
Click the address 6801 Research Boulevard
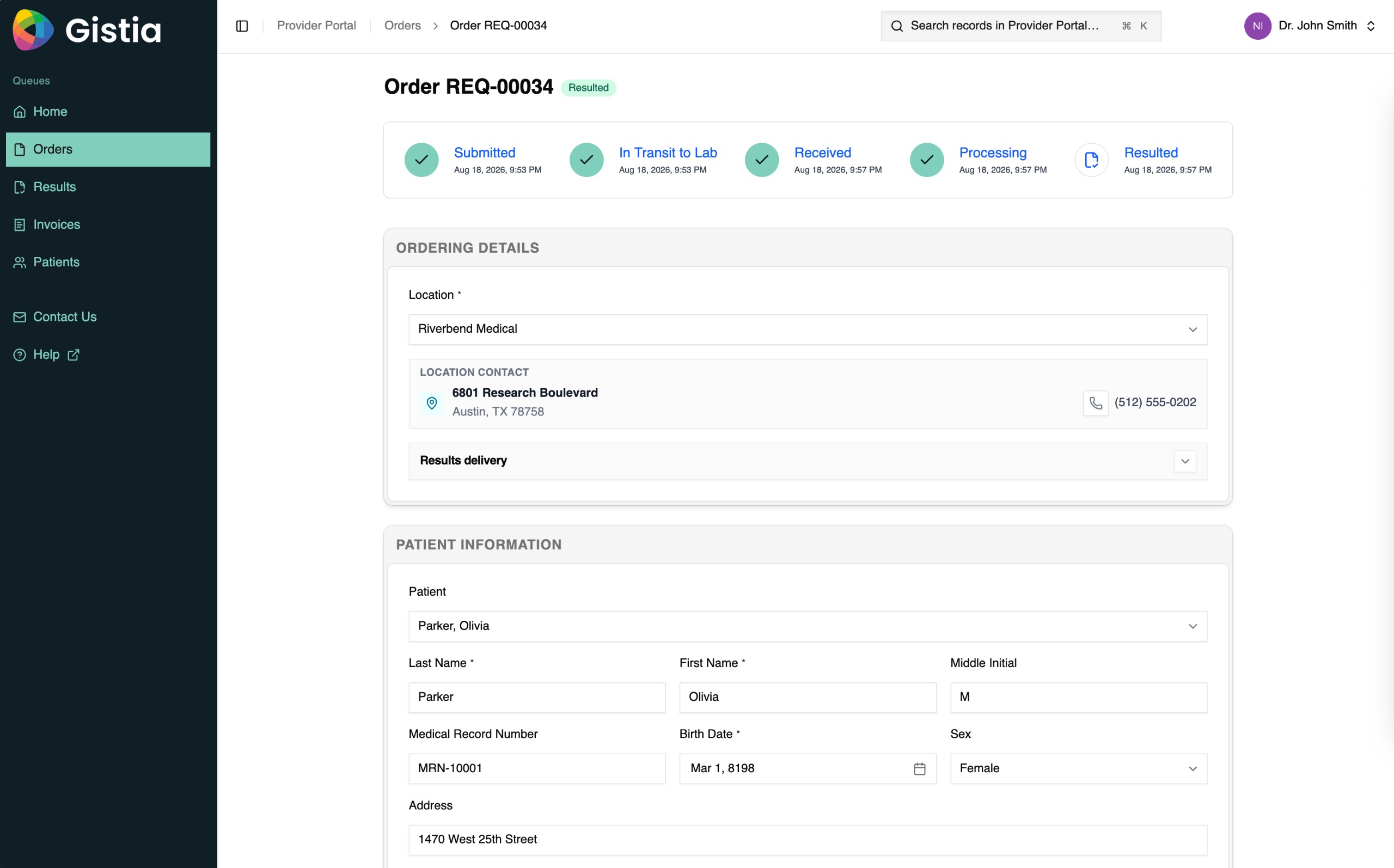[524, 393]
